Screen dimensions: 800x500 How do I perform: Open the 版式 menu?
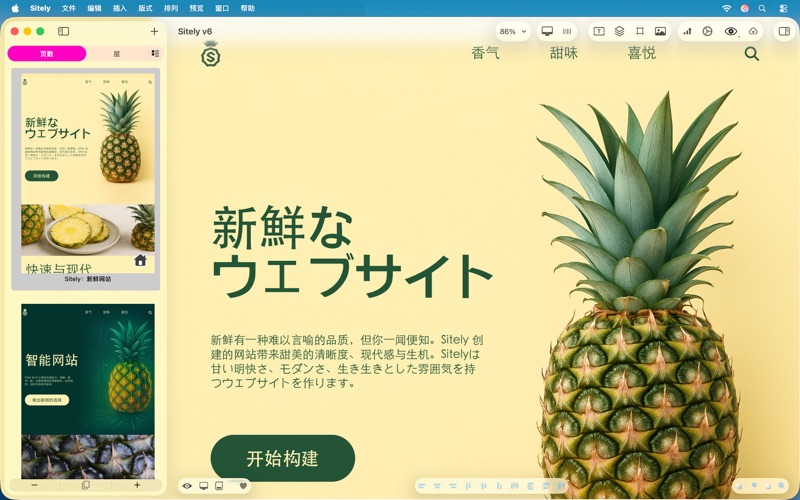[x=145, y=8]
